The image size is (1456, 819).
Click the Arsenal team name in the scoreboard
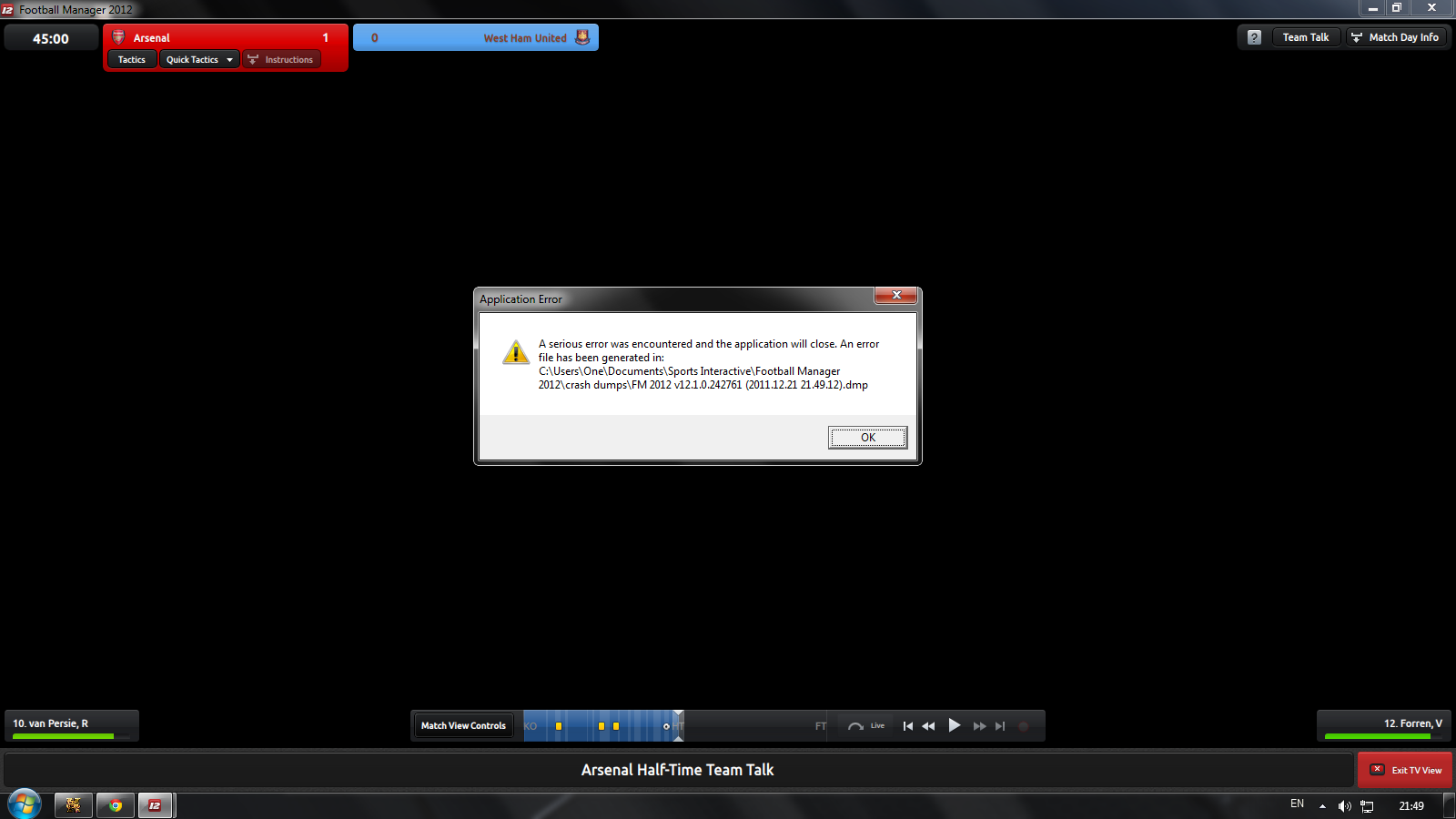click(x=152, y=38)
